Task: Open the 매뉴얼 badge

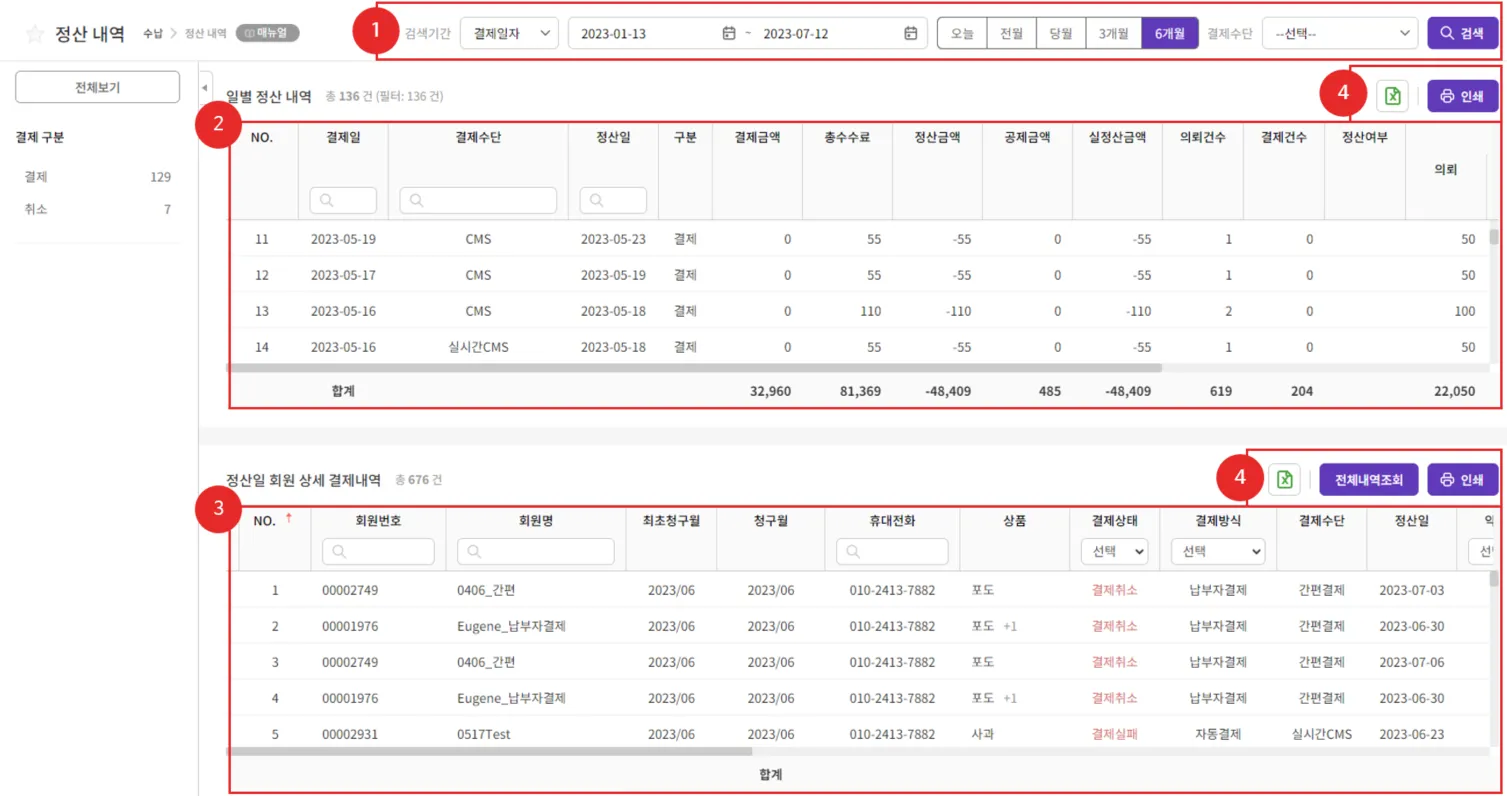Action: (268, 33)
